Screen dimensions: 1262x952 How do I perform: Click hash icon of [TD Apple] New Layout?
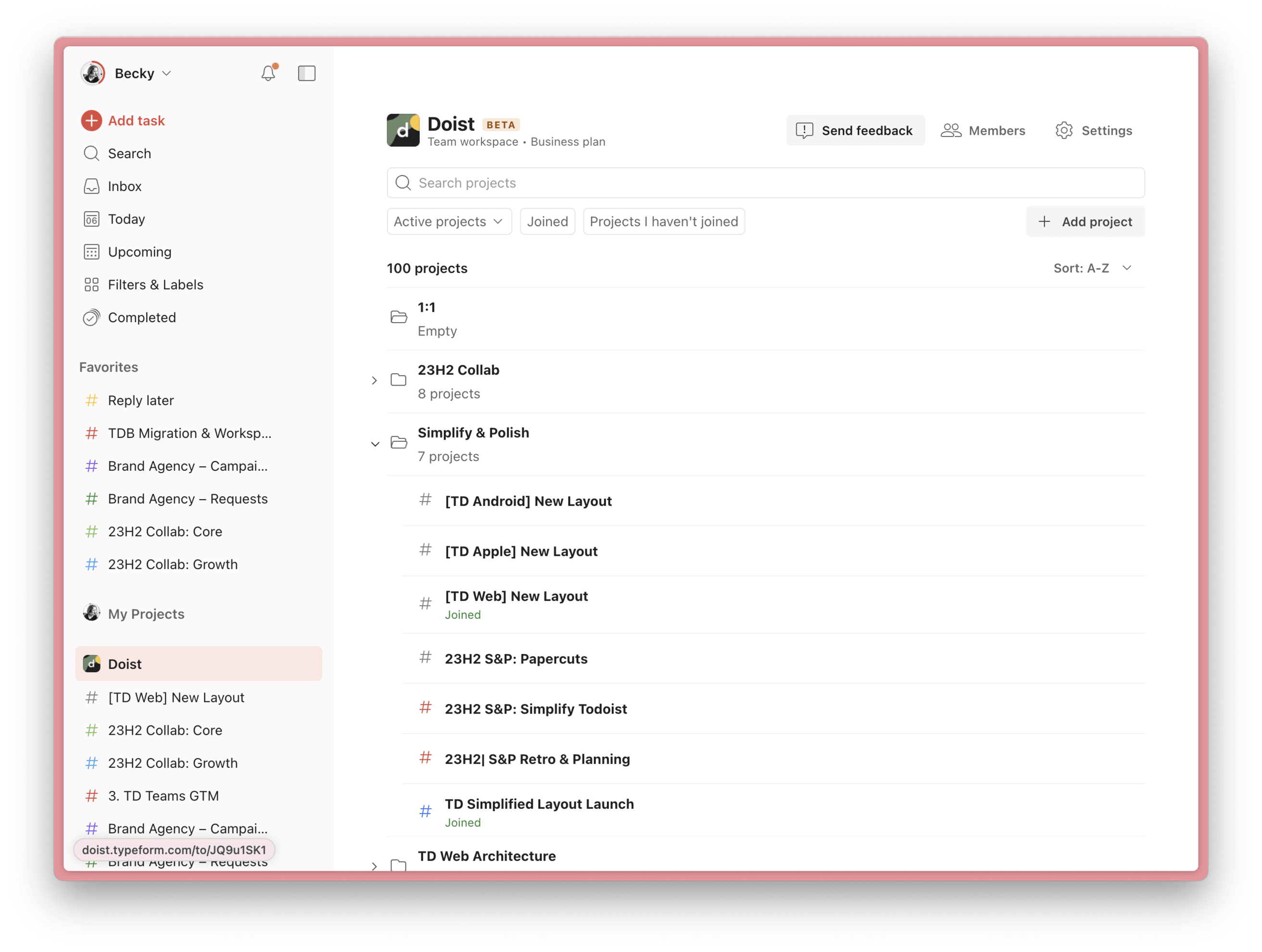(425, 550)
